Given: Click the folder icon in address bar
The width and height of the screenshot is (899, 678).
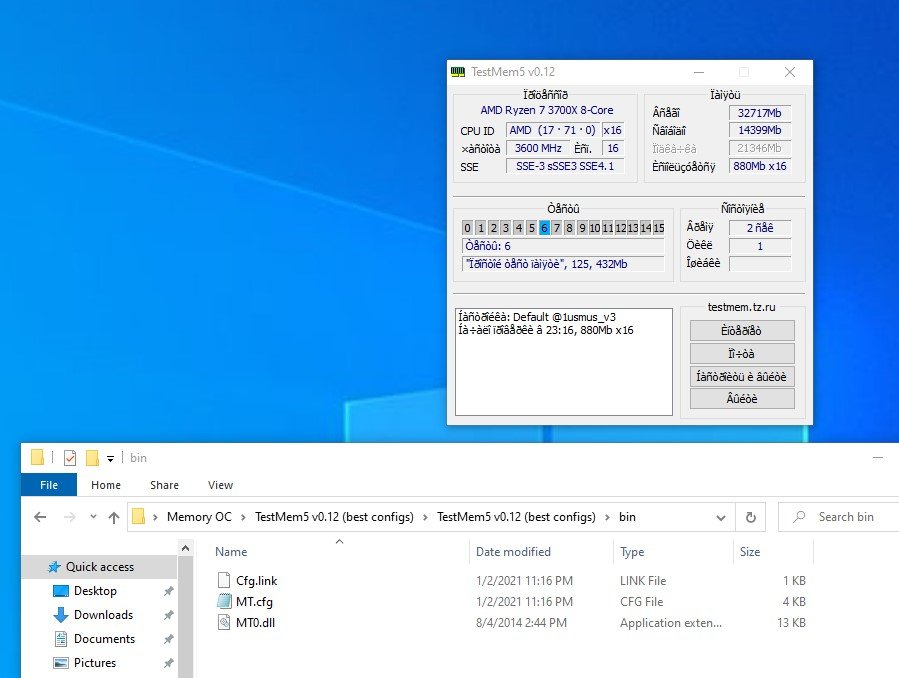Looking at the screenshot, I should click(138, 516).
